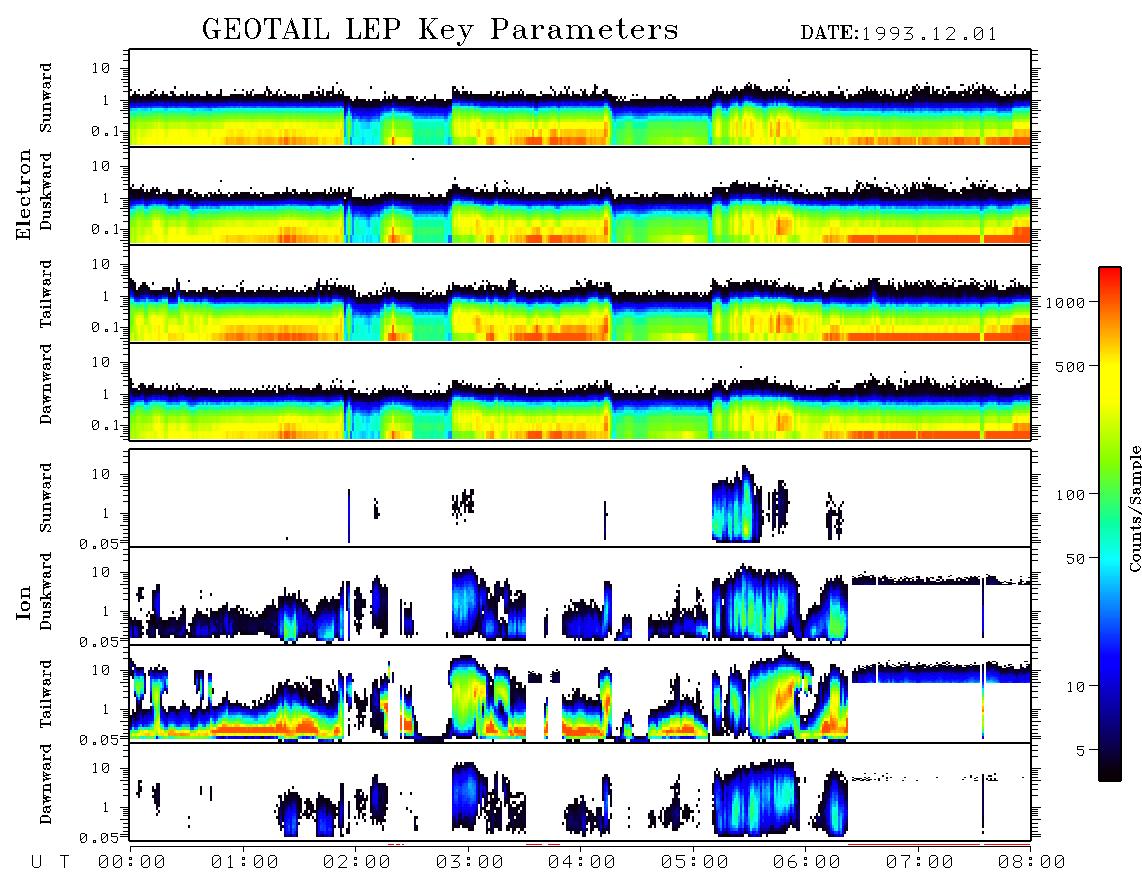Click the 08:00 time tick label
This screenshot has height=880, width=1142.
(1031, 863)
